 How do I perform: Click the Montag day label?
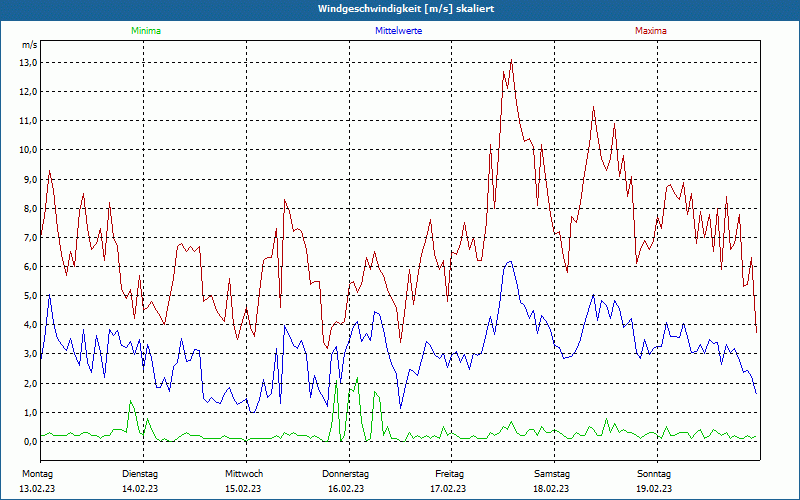point(37,474)
